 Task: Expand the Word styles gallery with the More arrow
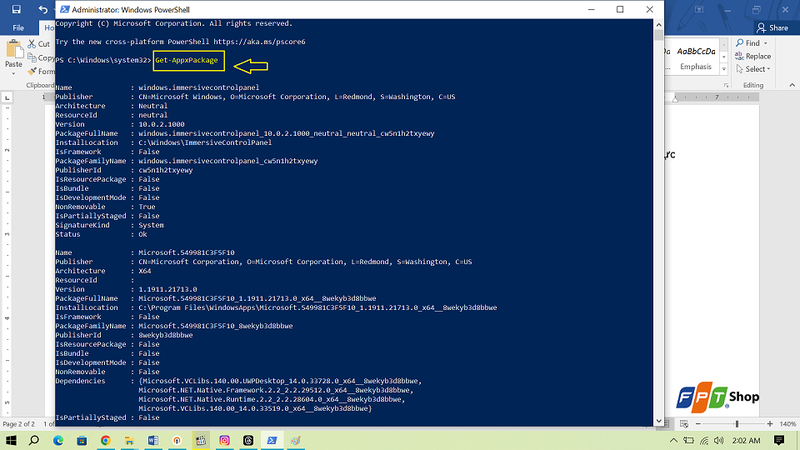723,69
